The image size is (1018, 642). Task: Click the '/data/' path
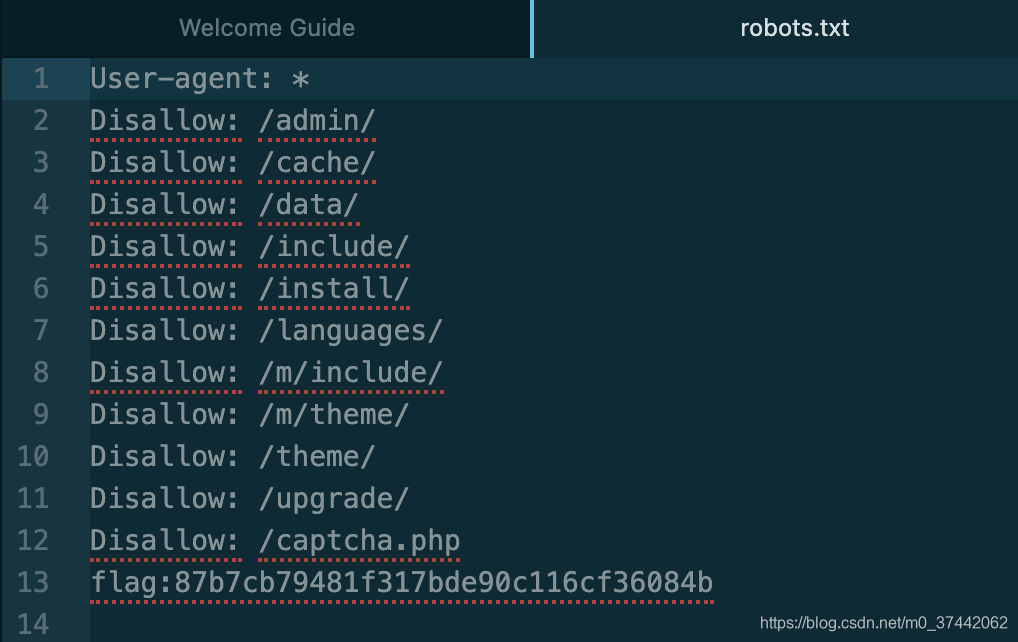point(308,204)
